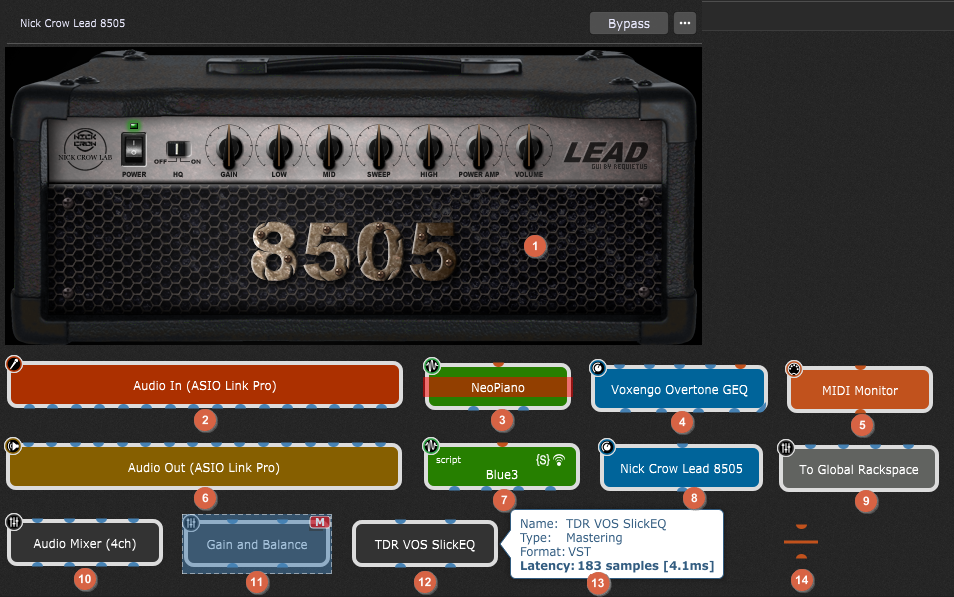This screenshot has height=597, width=954.
Task: Click the wireless signal icon on Blue3
Action: [559, 459]
